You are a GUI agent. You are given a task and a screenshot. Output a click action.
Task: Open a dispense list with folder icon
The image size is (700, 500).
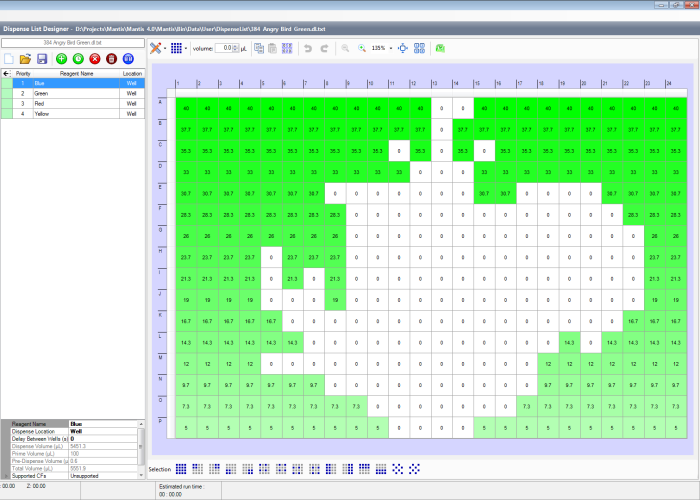(26, 59)
